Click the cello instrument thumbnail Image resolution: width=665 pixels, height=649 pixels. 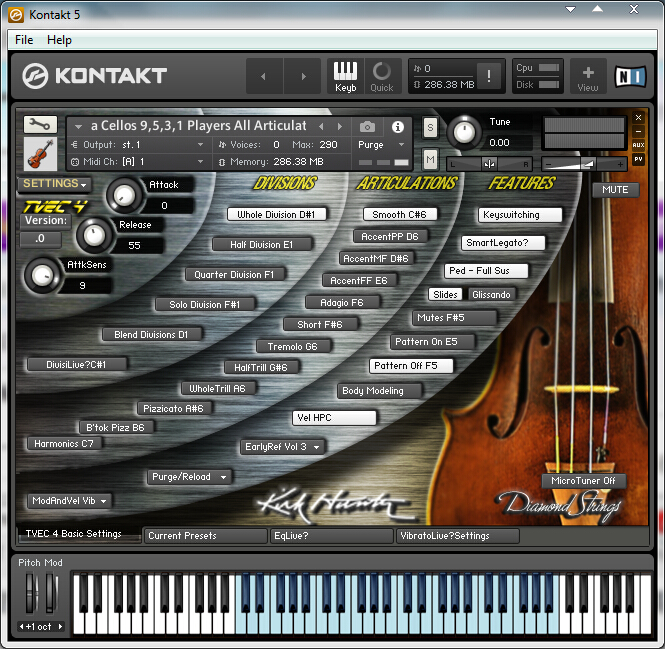coord(40,154)
